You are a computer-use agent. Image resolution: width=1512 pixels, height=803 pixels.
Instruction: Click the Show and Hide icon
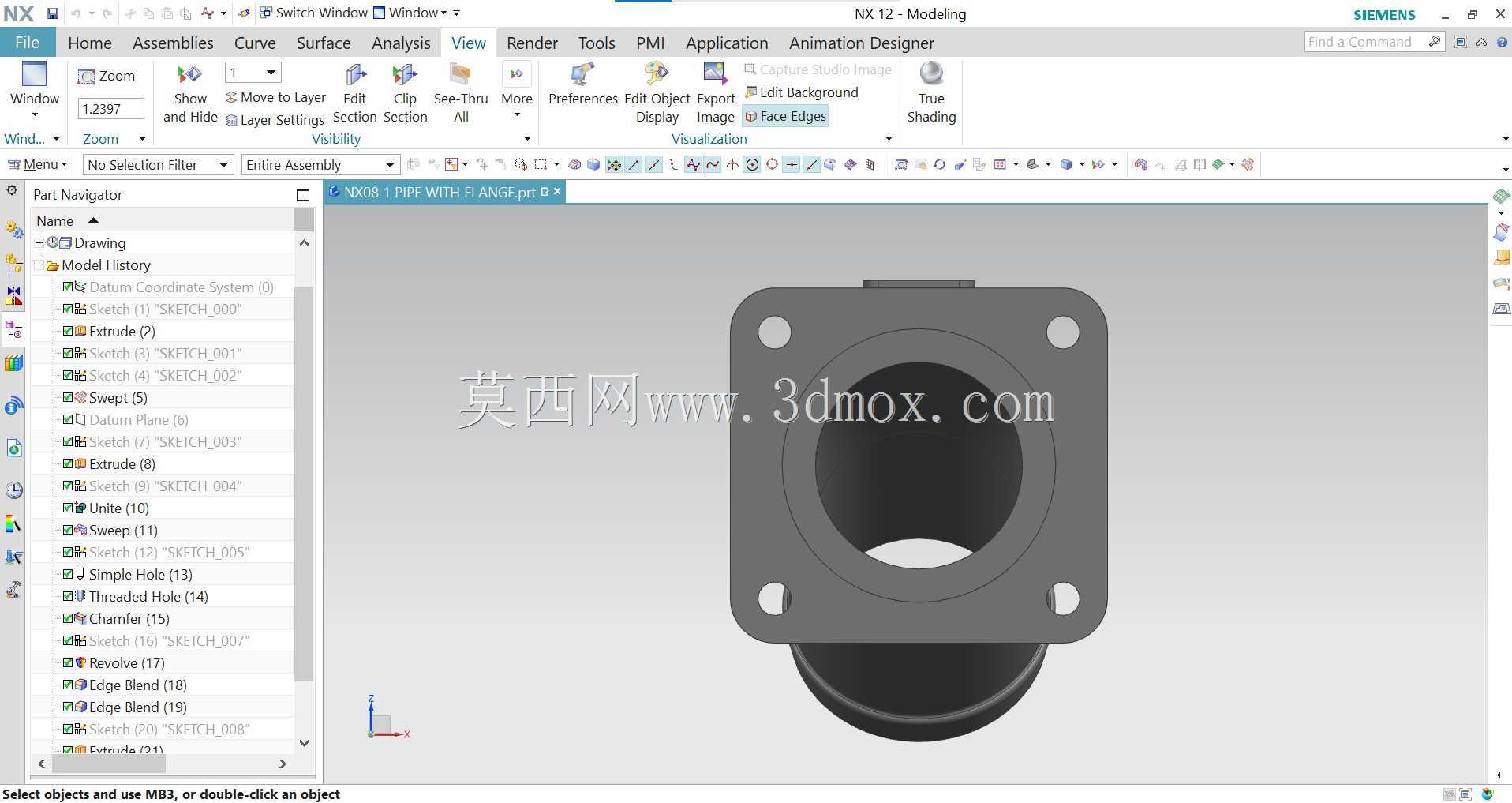[x=189, y=75]
